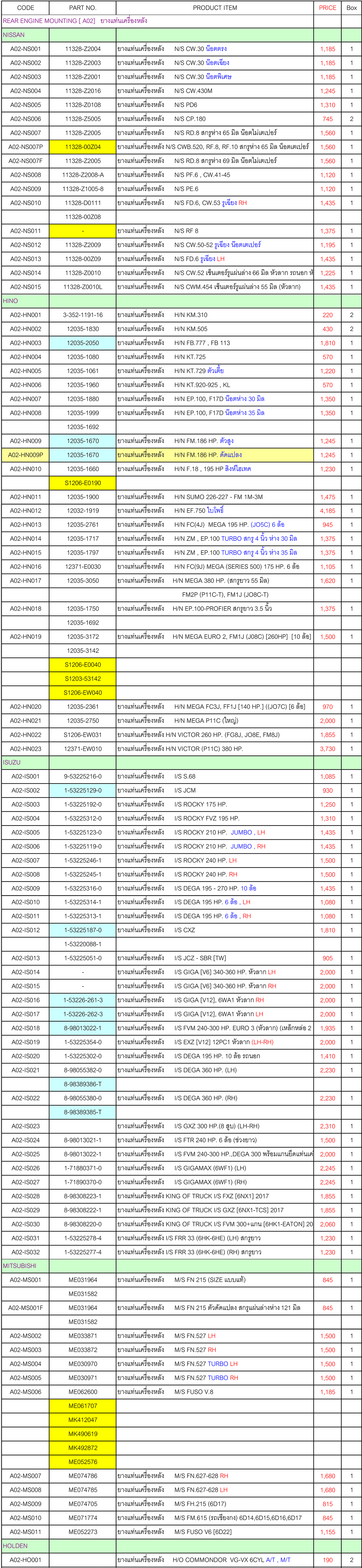
Task: Click the Box column header
Action: click(x=351, y=7)
